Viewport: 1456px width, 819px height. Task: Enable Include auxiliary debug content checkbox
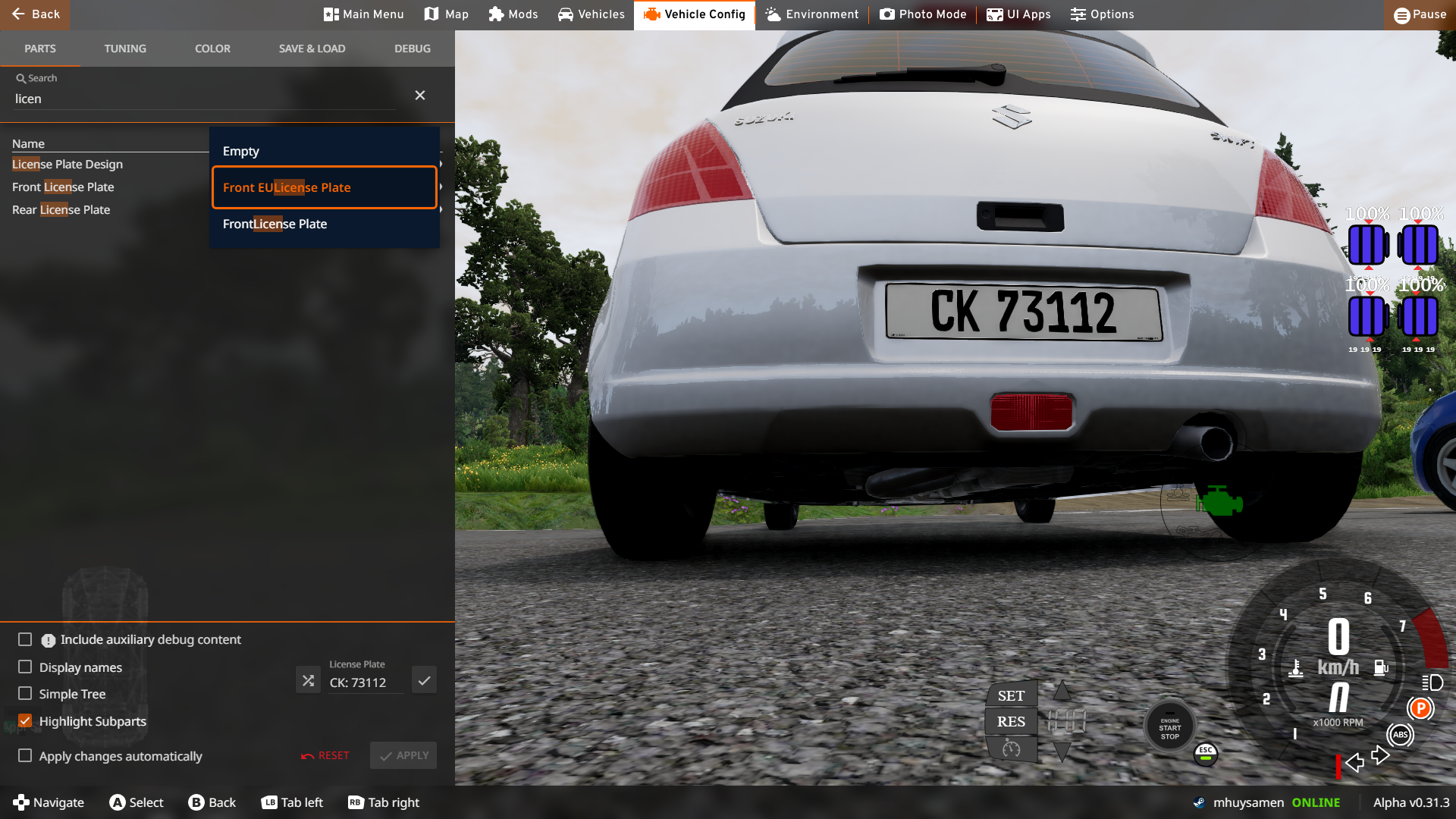point(25,639)
